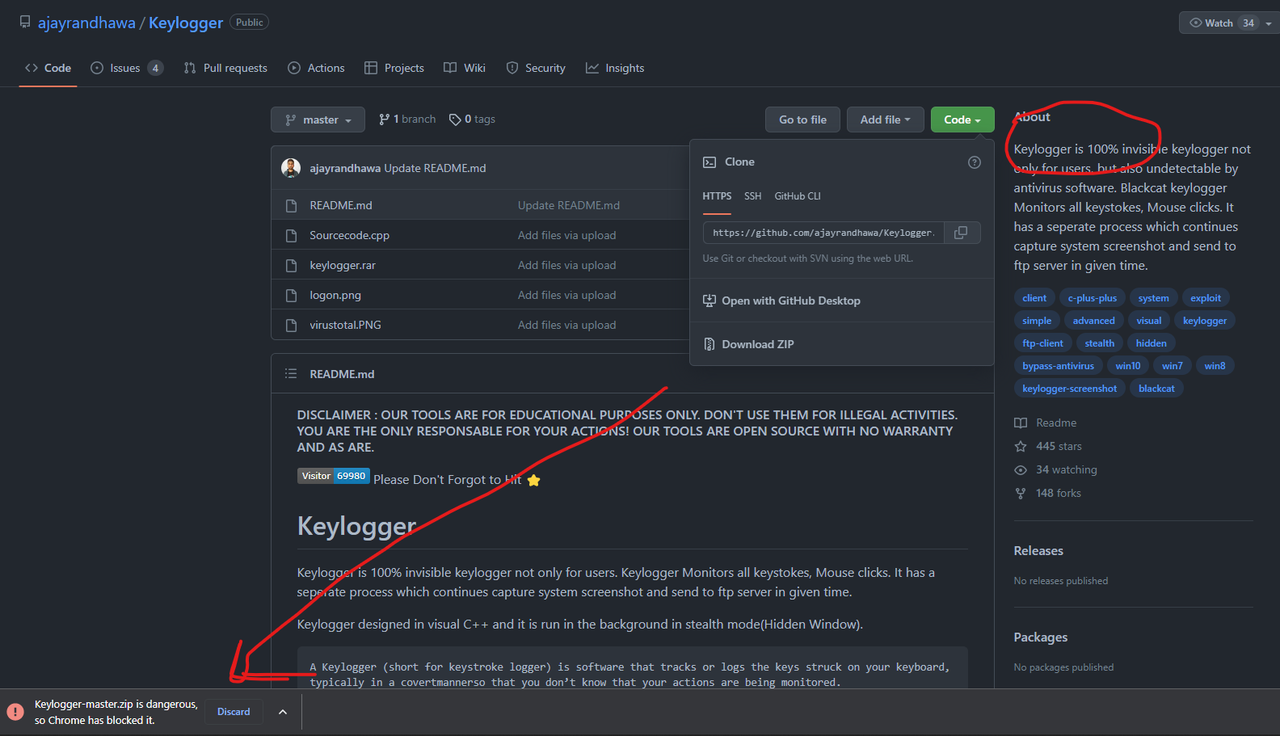Click the Readme link in About sidebar
The width and height of the screenshot is (1280, 736).
tap(1046, 423)
